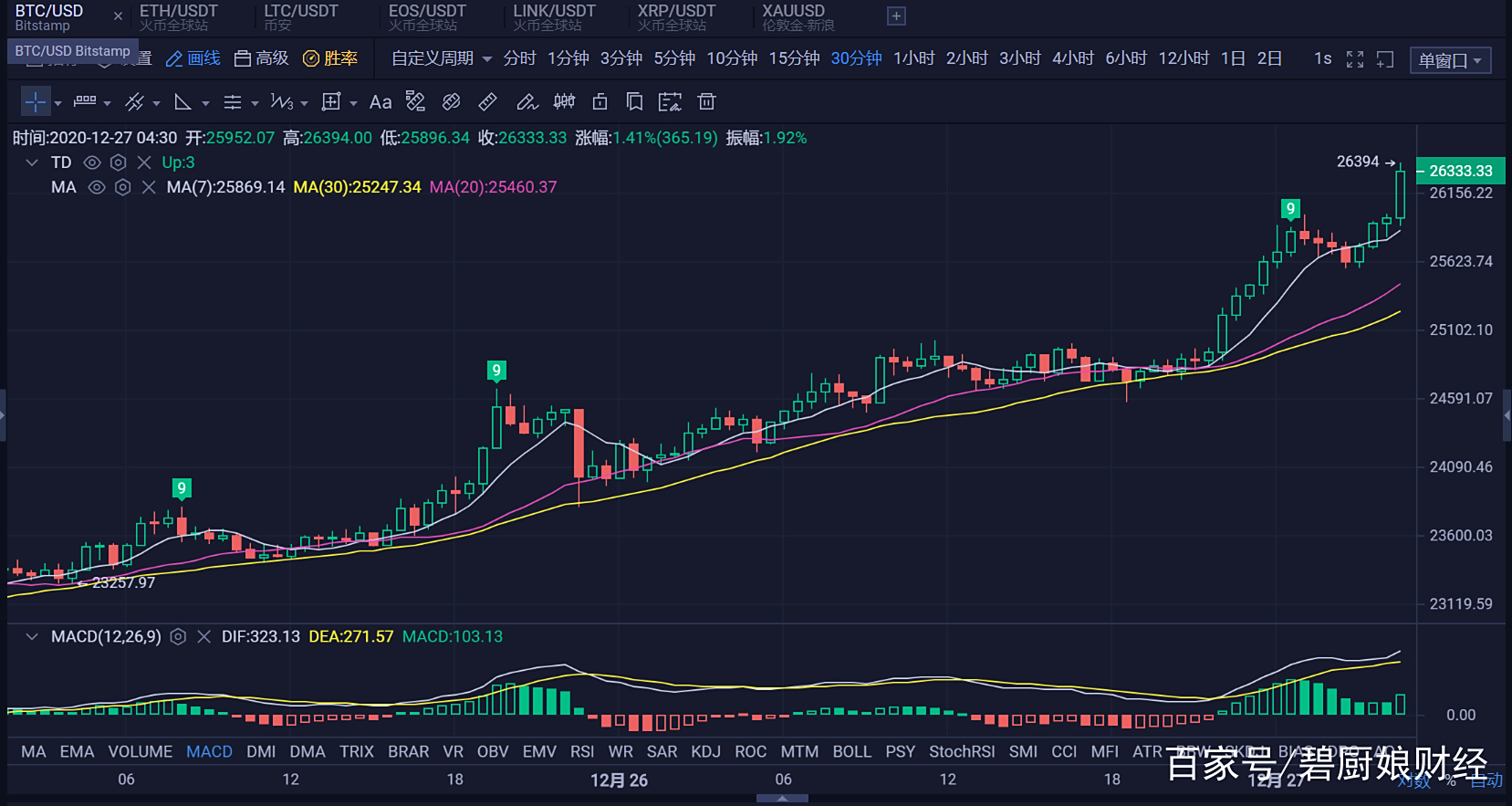Click the 胜率 win rate button
Image resolution: width=1512 pixels, height=806 pixels.
pos(330,58)
